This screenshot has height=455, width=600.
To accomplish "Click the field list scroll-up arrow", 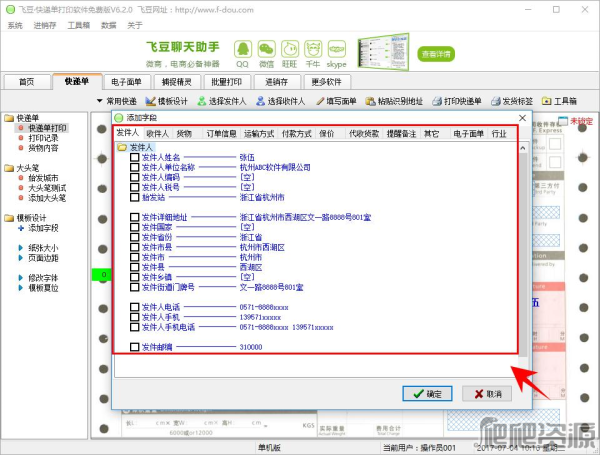I will coord(523,148).
